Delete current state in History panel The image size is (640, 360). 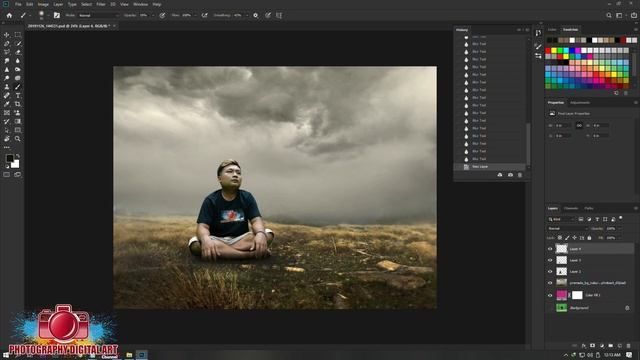coord(520,175)
